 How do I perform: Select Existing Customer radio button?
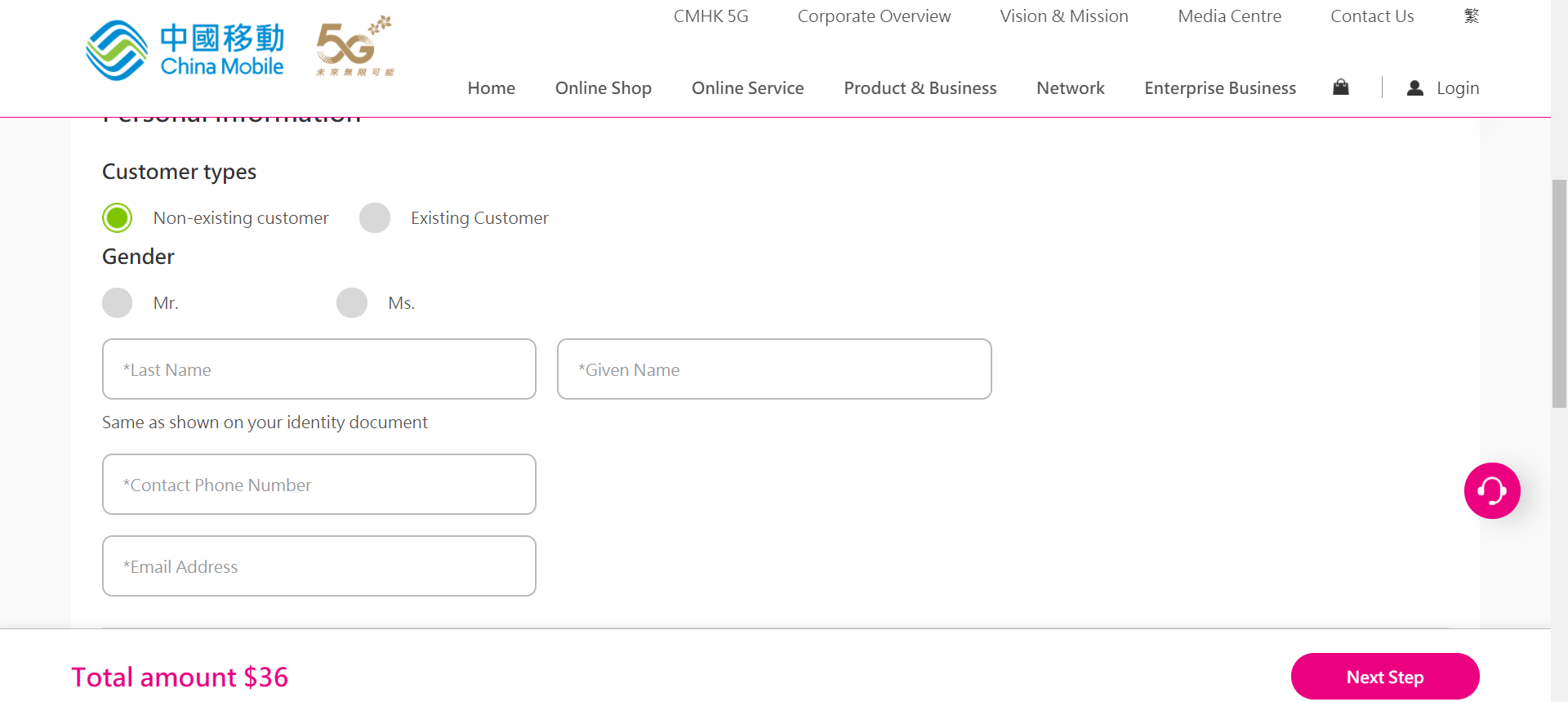375,218
